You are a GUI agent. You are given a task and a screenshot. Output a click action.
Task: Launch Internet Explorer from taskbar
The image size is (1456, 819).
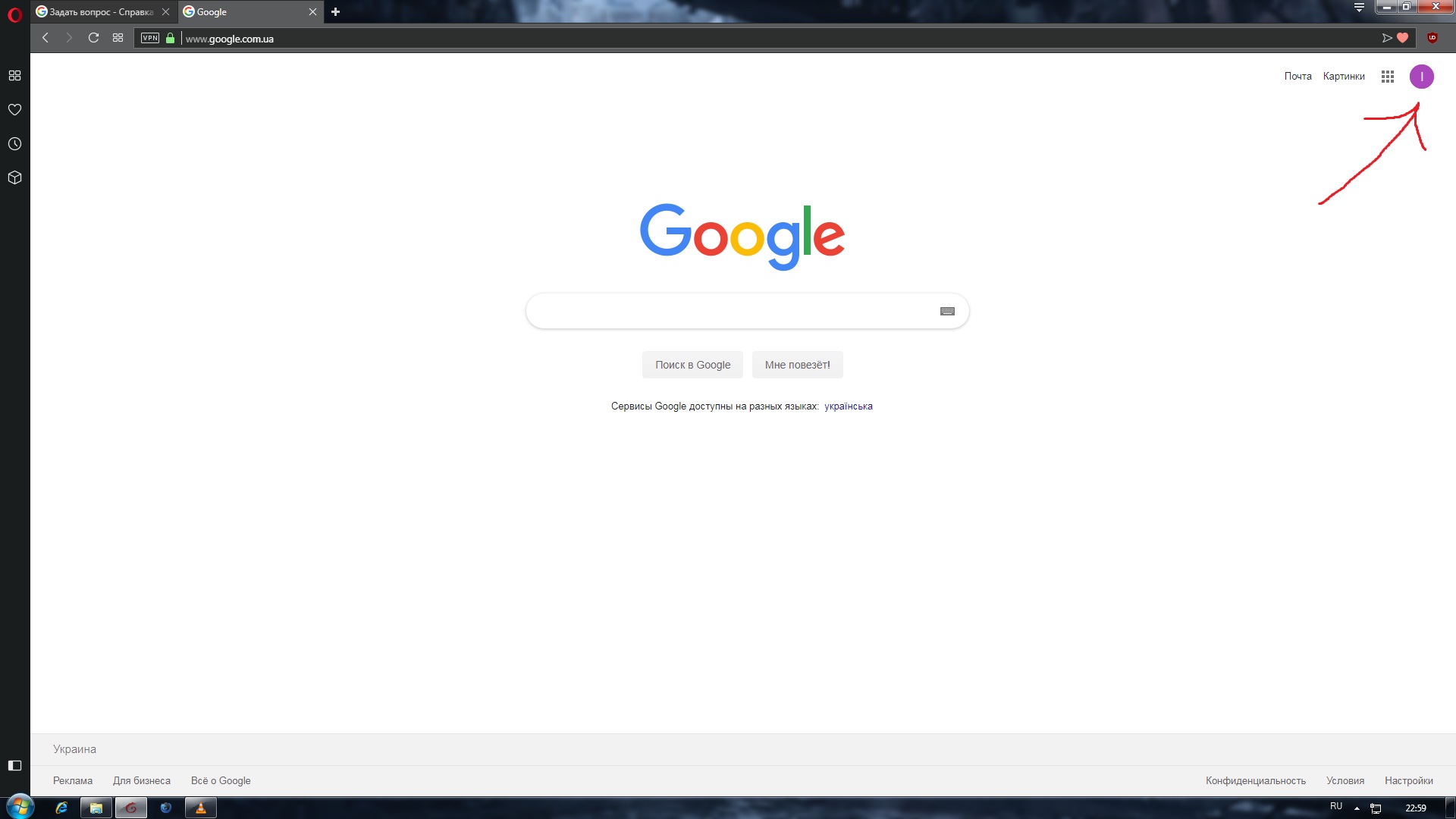(x=61, y=808)
